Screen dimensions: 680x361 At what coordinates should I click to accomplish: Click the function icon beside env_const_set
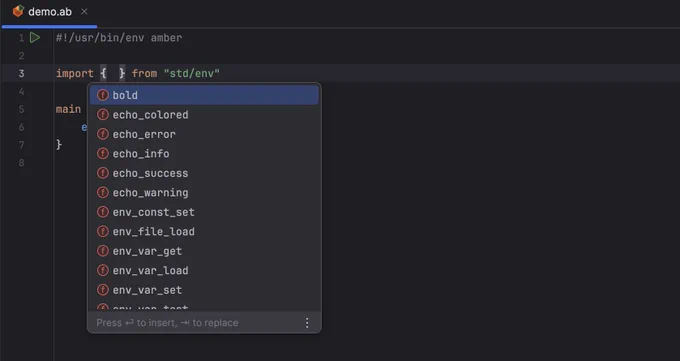click(x=103, y=212)
